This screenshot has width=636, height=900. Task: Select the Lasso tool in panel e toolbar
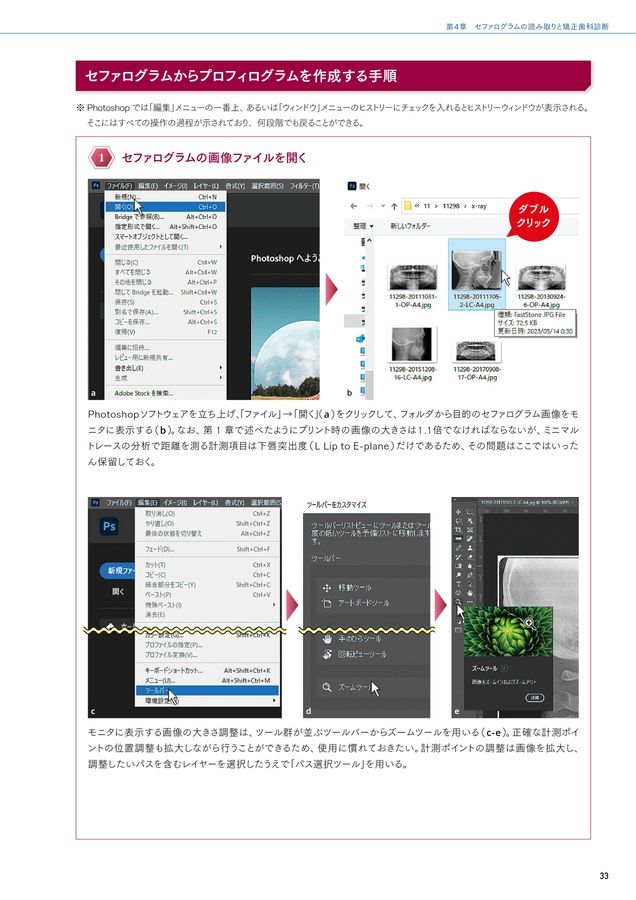tap(459, 521)
